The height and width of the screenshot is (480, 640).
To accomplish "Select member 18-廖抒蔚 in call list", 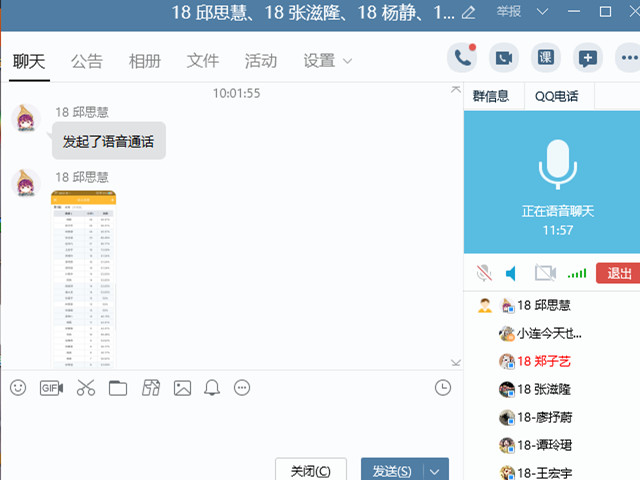I will (x=536, y=417).
